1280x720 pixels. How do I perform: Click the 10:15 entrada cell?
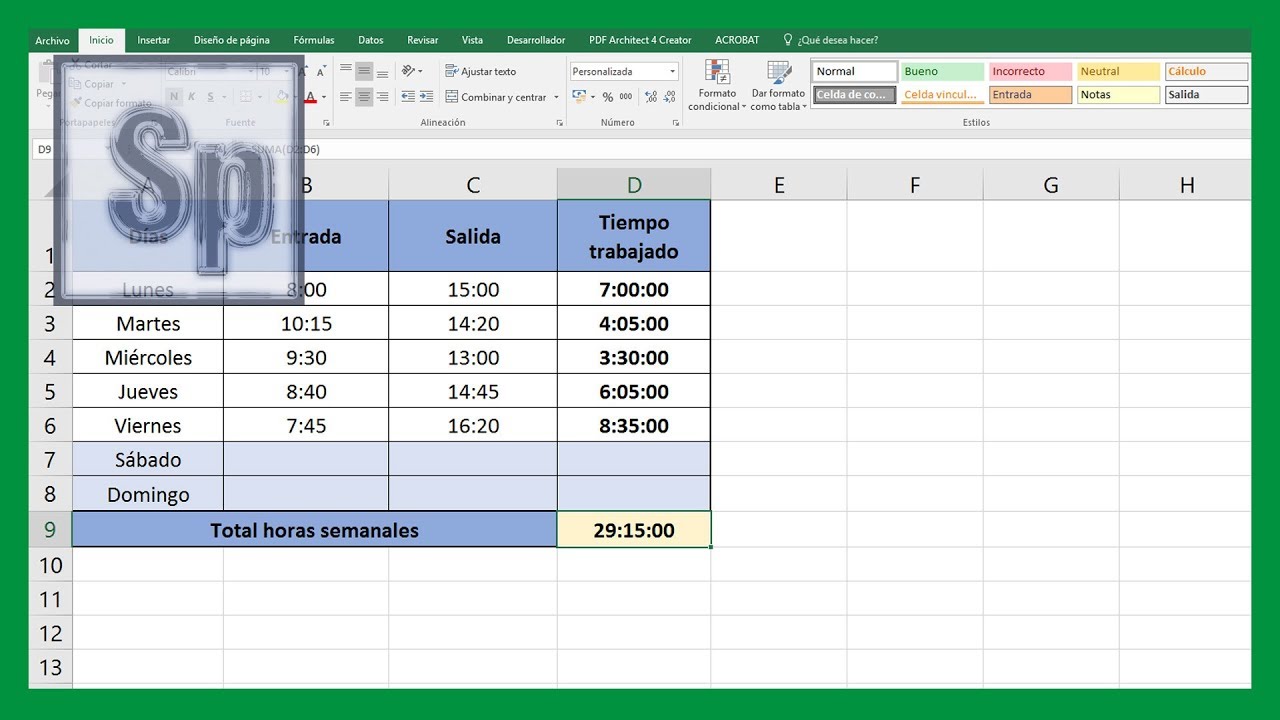(x=306, y=324)
